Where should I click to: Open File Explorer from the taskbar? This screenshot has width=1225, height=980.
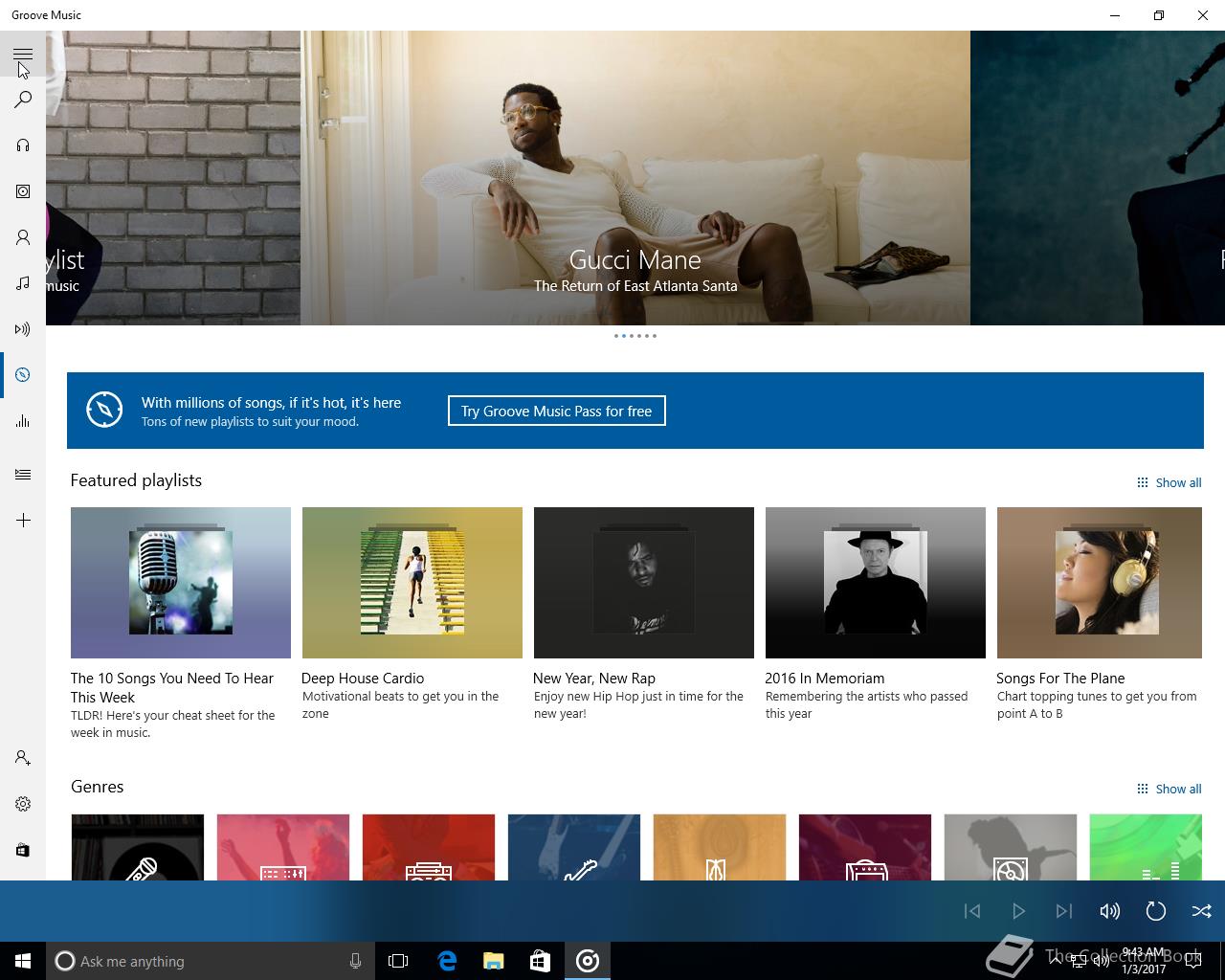click(x=493, y=961)
